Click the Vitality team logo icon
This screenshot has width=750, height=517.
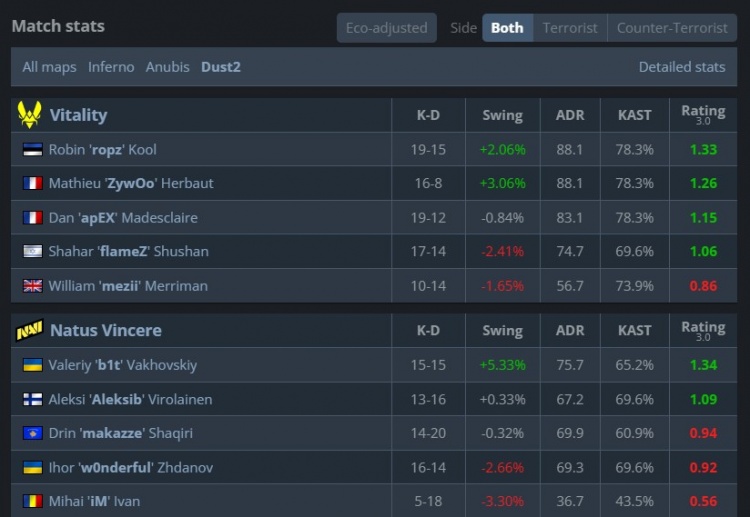pyautogui.click(x=28, y=115)
